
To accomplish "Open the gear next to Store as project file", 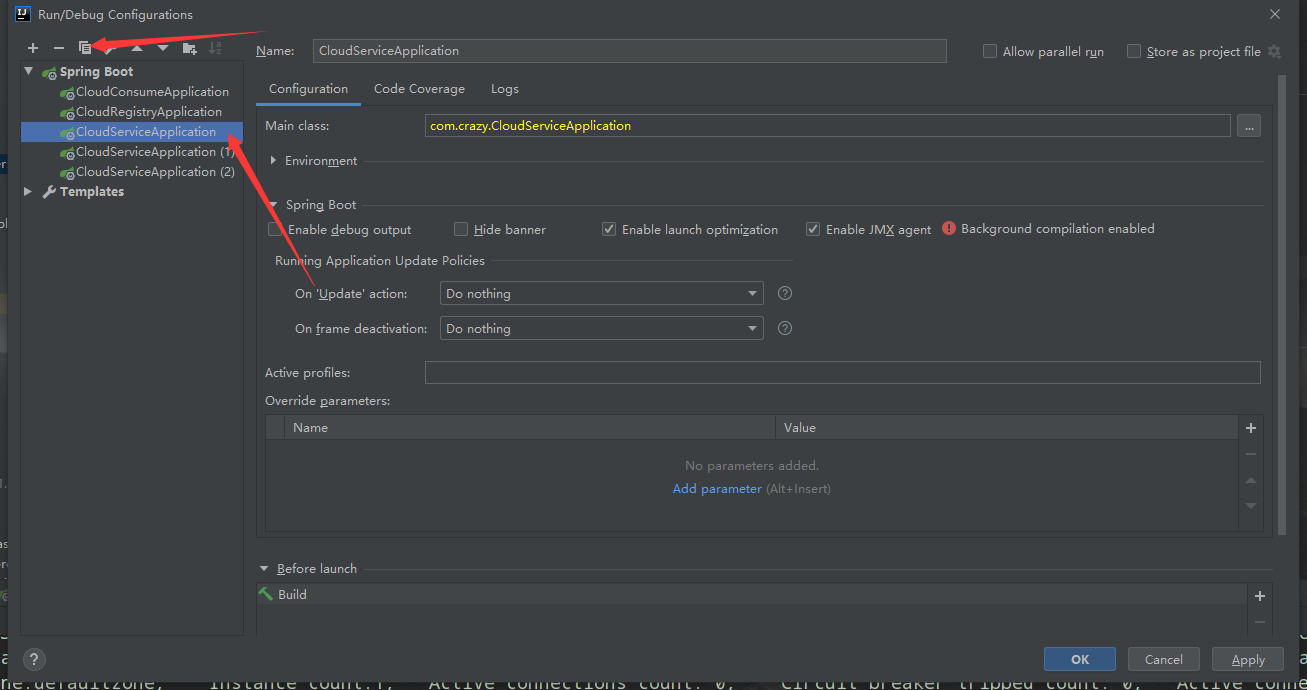I will pyautogui.click(x=1274, y=51).
